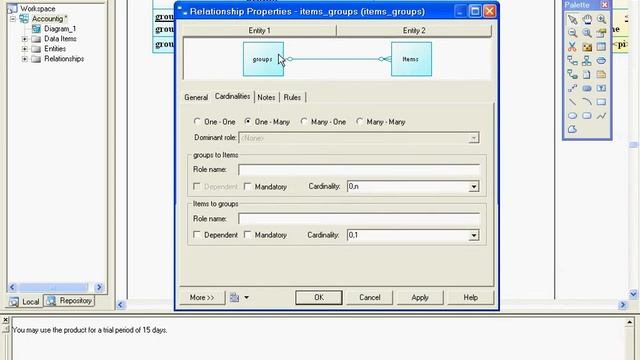
Task: Pick the Properties tool in Palette
Action: click(601, 33)
